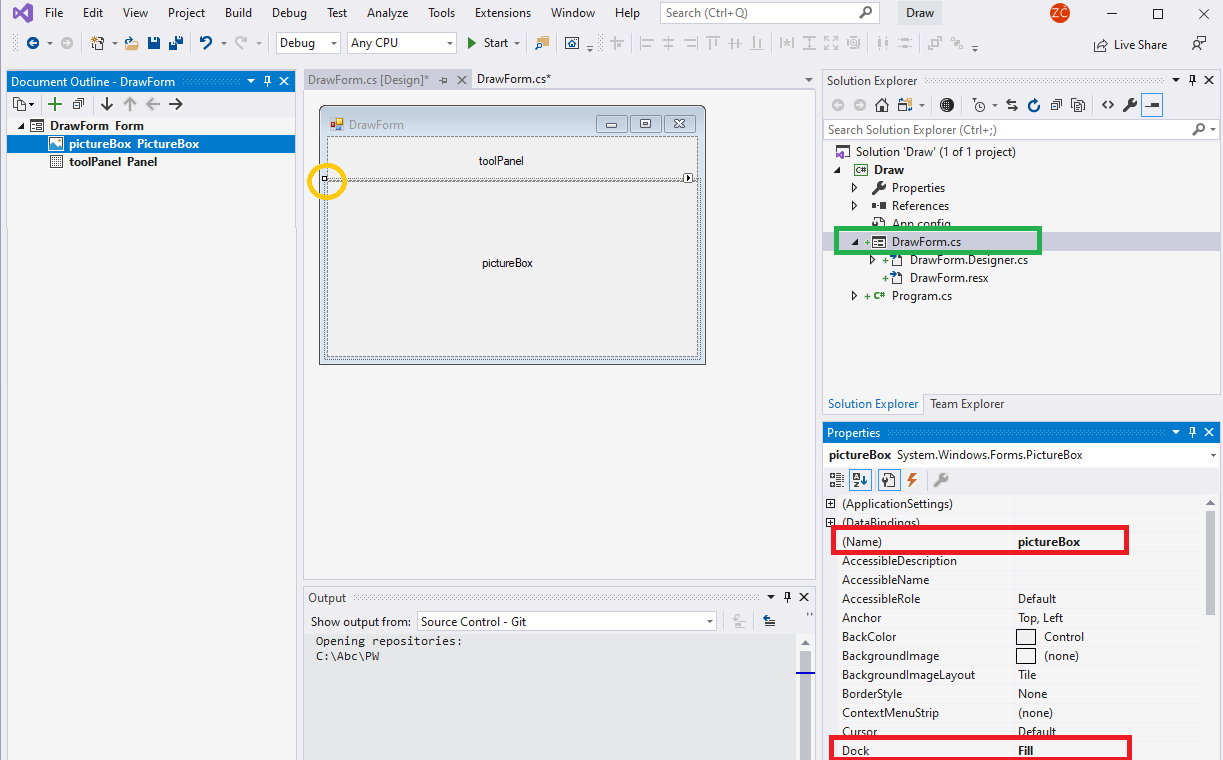Refresh Solution Explorer with the refresh icon
The width and height of the screenshot is (1223, 760).
[x=1034, y=105]
